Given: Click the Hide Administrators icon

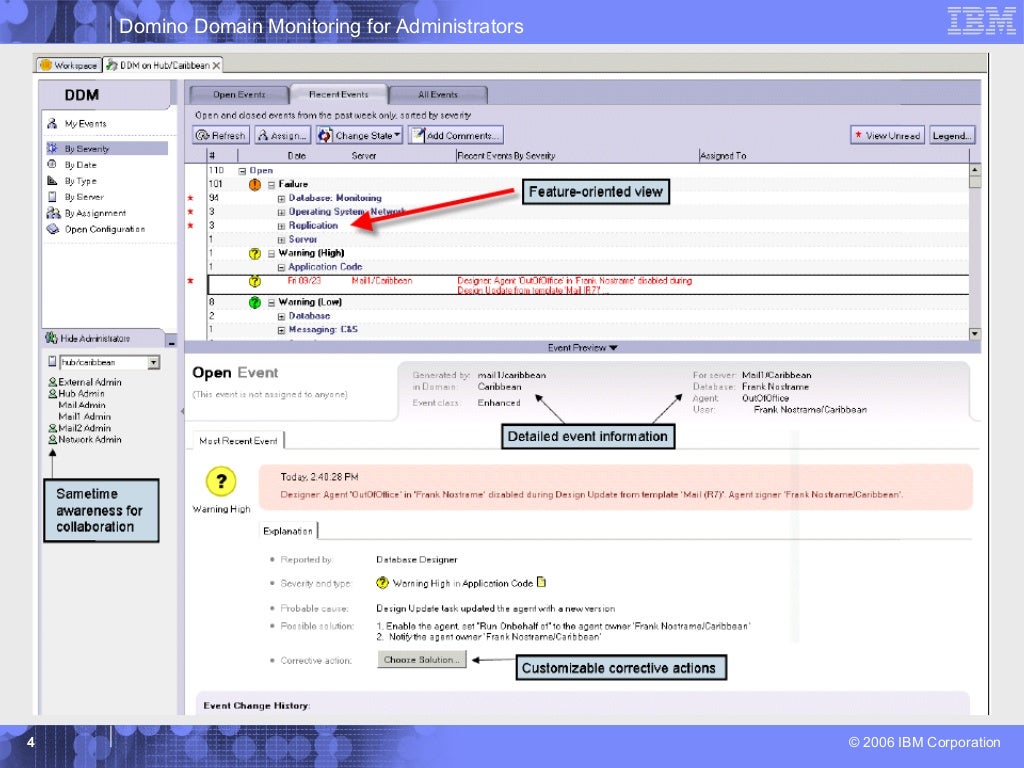Looking at the screenshot, I should (51, 338).
